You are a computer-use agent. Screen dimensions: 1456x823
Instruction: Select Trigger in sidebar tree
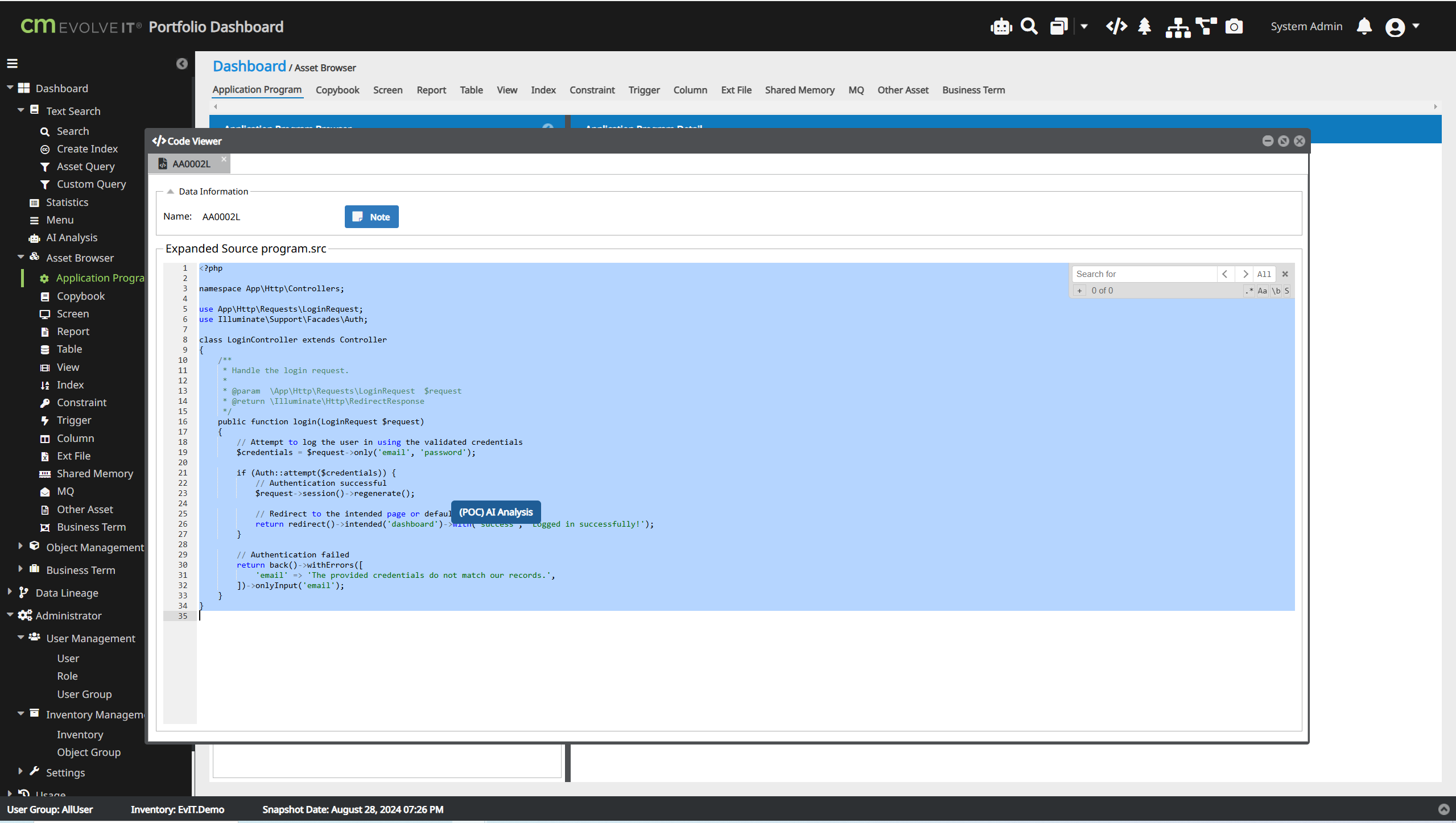point(74,420)
